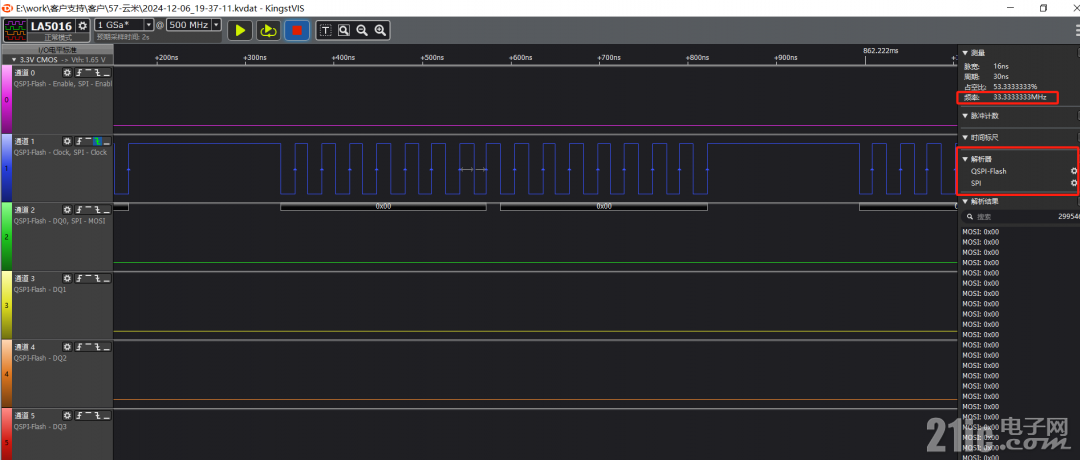The width and height of the screenshot is (1080, 460).
Task: Open channel 1 settings gear
Action: 68,140
